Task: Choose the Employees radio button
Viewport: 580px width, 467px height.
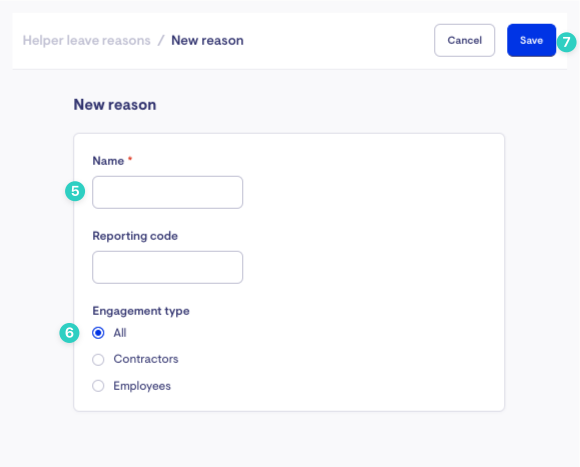Action: point(98,386)
